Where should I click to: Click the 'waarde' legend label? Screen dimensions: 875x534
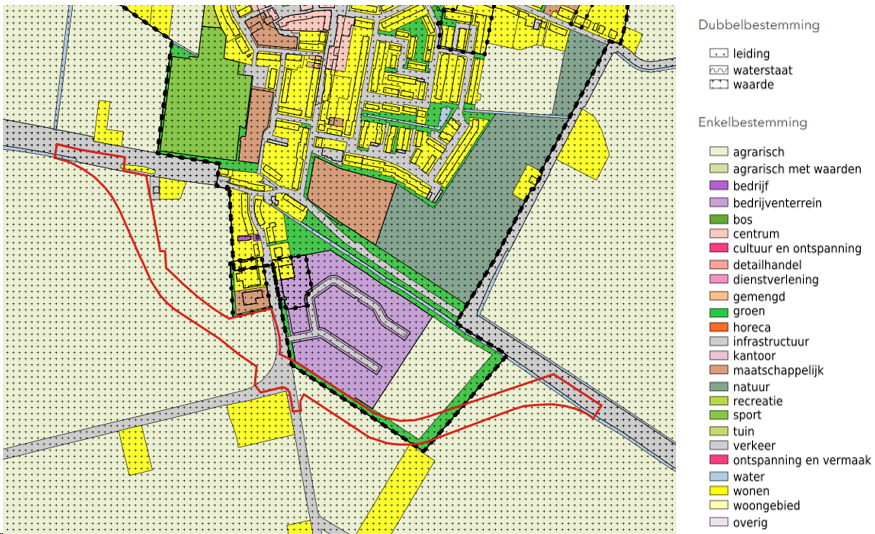(x=753, y=85)
